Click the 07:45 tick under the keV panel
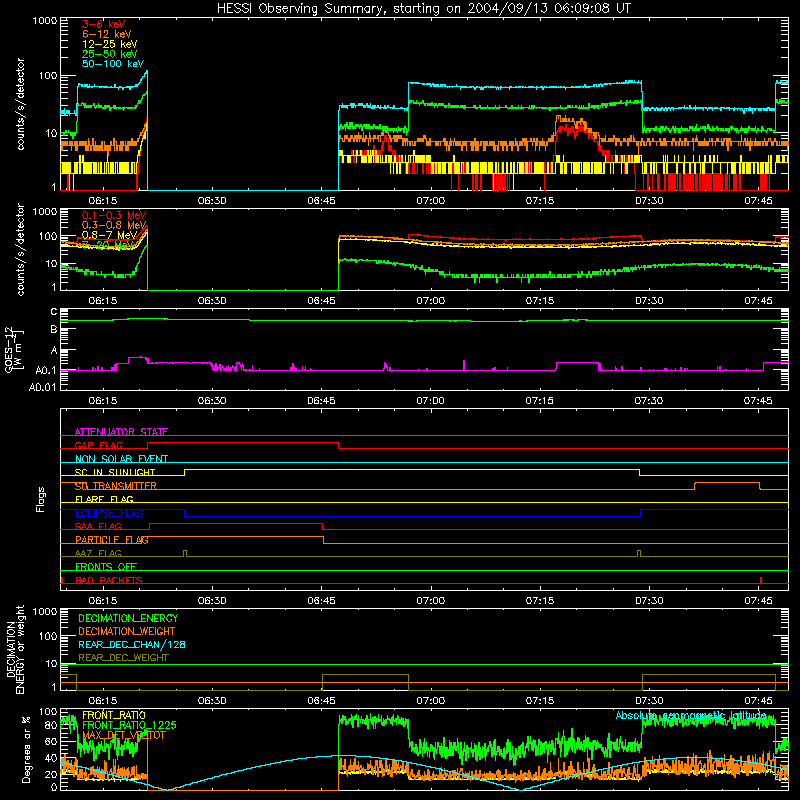800x800 pixels. (x=758, y=201)
